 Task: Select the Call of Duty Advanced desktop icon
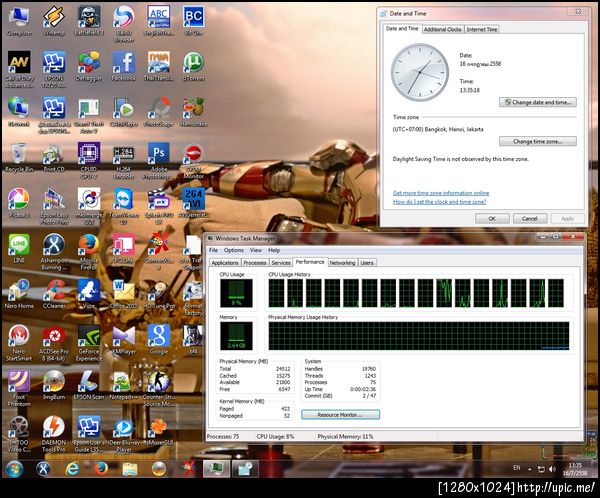19,70
